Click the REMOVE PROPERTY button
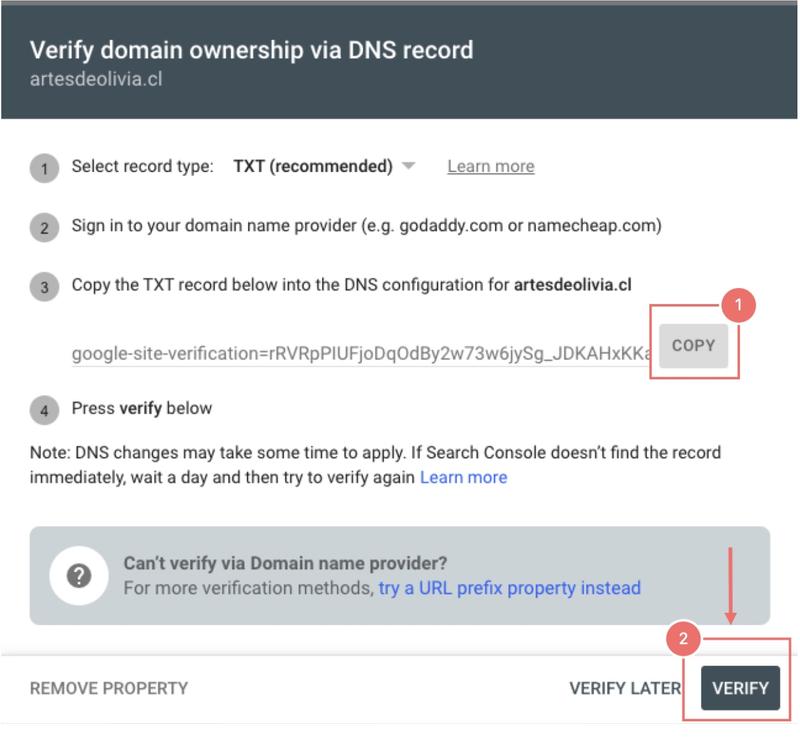 tap(109, 688)
